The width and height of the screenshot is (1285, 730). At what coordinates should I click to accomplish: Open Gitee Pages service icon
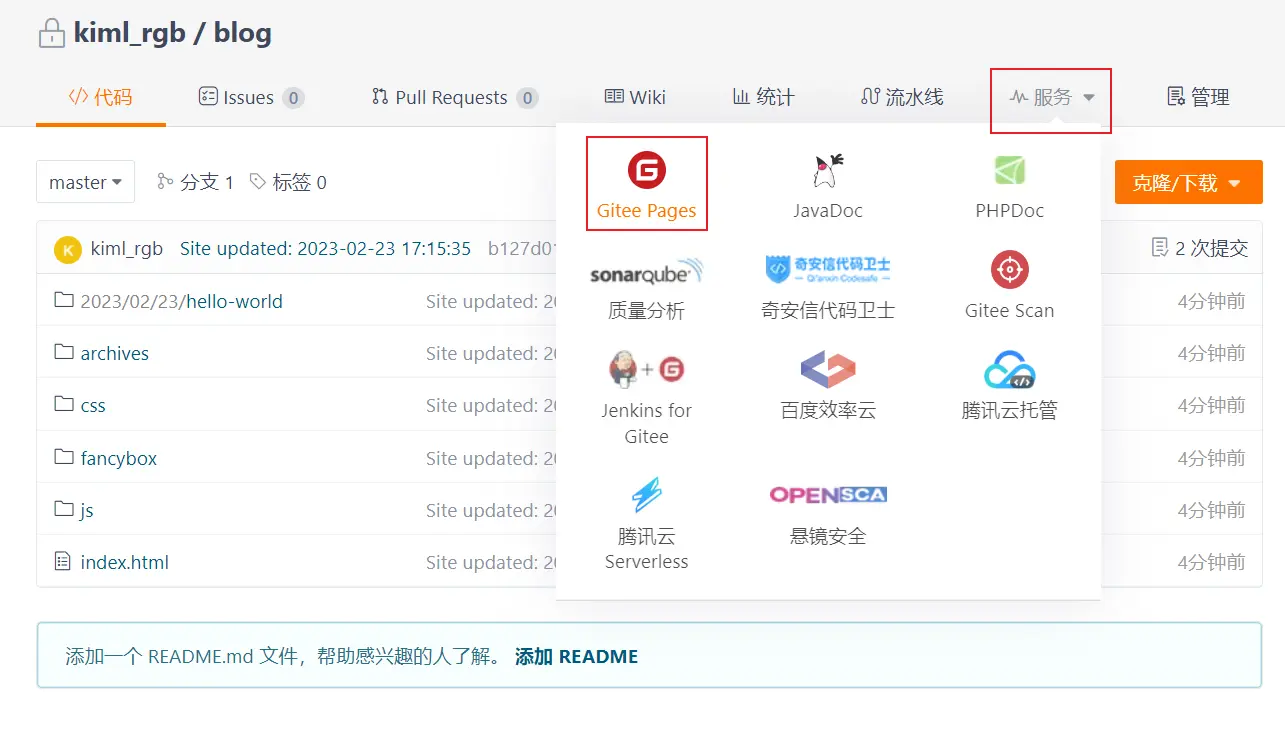click(646, 171)
